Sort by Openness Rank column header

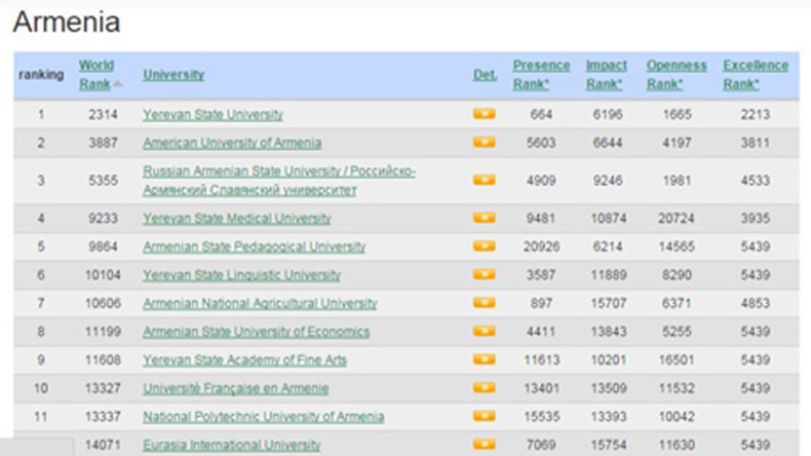[676, 75]
